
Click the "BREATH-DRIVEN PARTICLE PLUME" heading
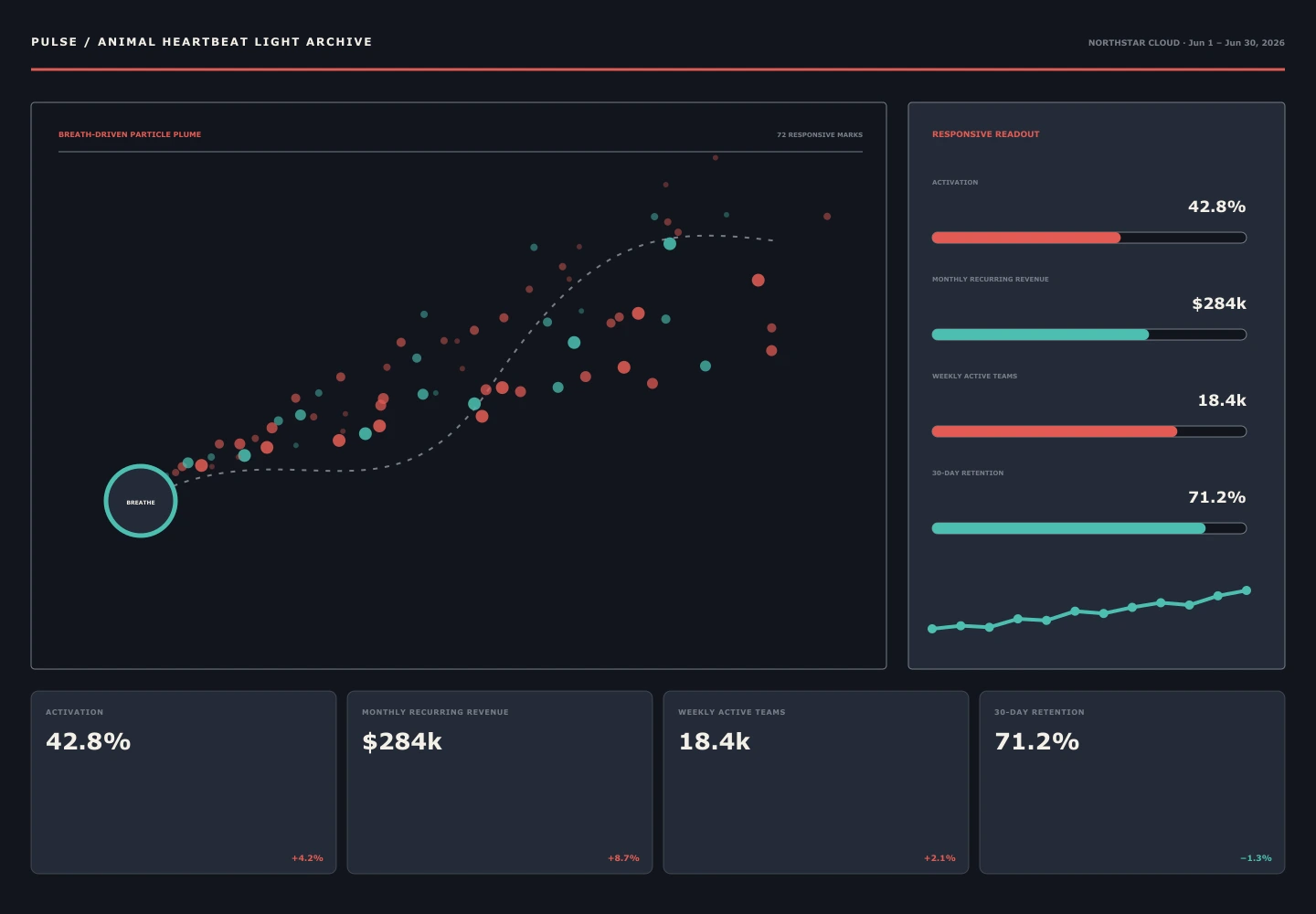[130, 134]
